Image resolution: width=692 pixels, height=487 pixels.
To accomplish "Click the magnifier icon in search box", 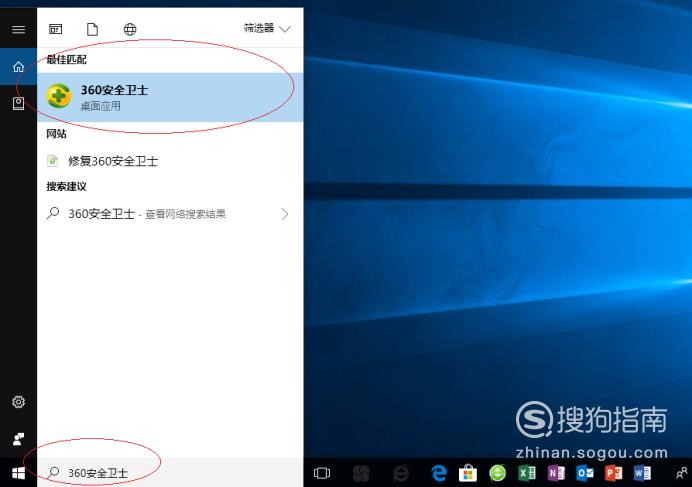I will (53, 472).
